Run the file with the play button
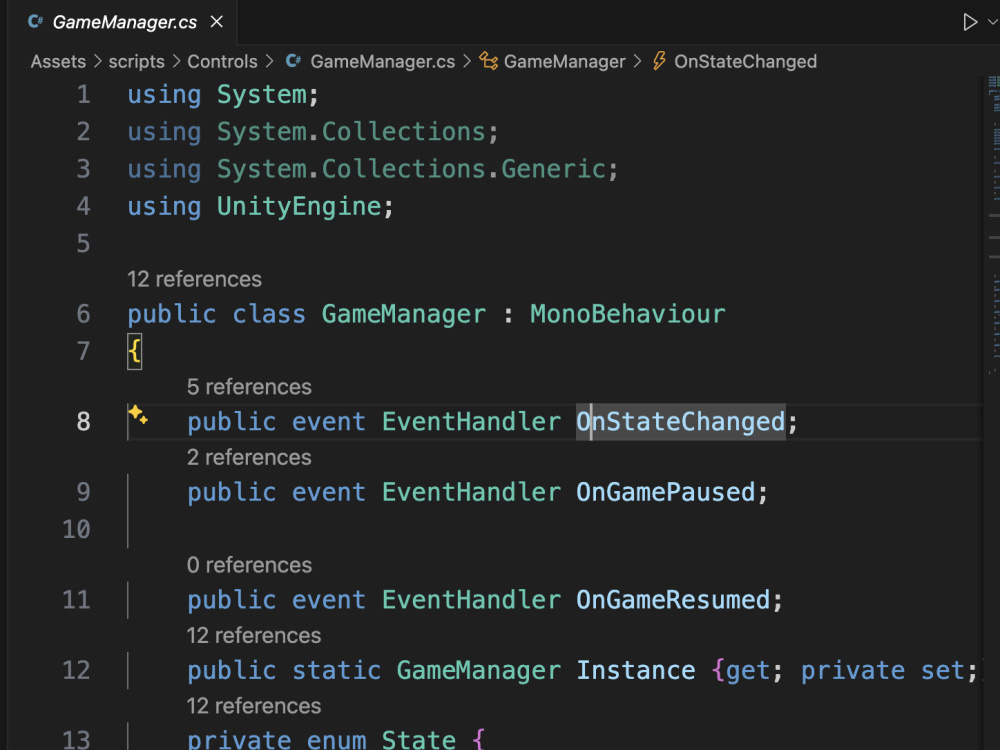 tap(969, 22)
